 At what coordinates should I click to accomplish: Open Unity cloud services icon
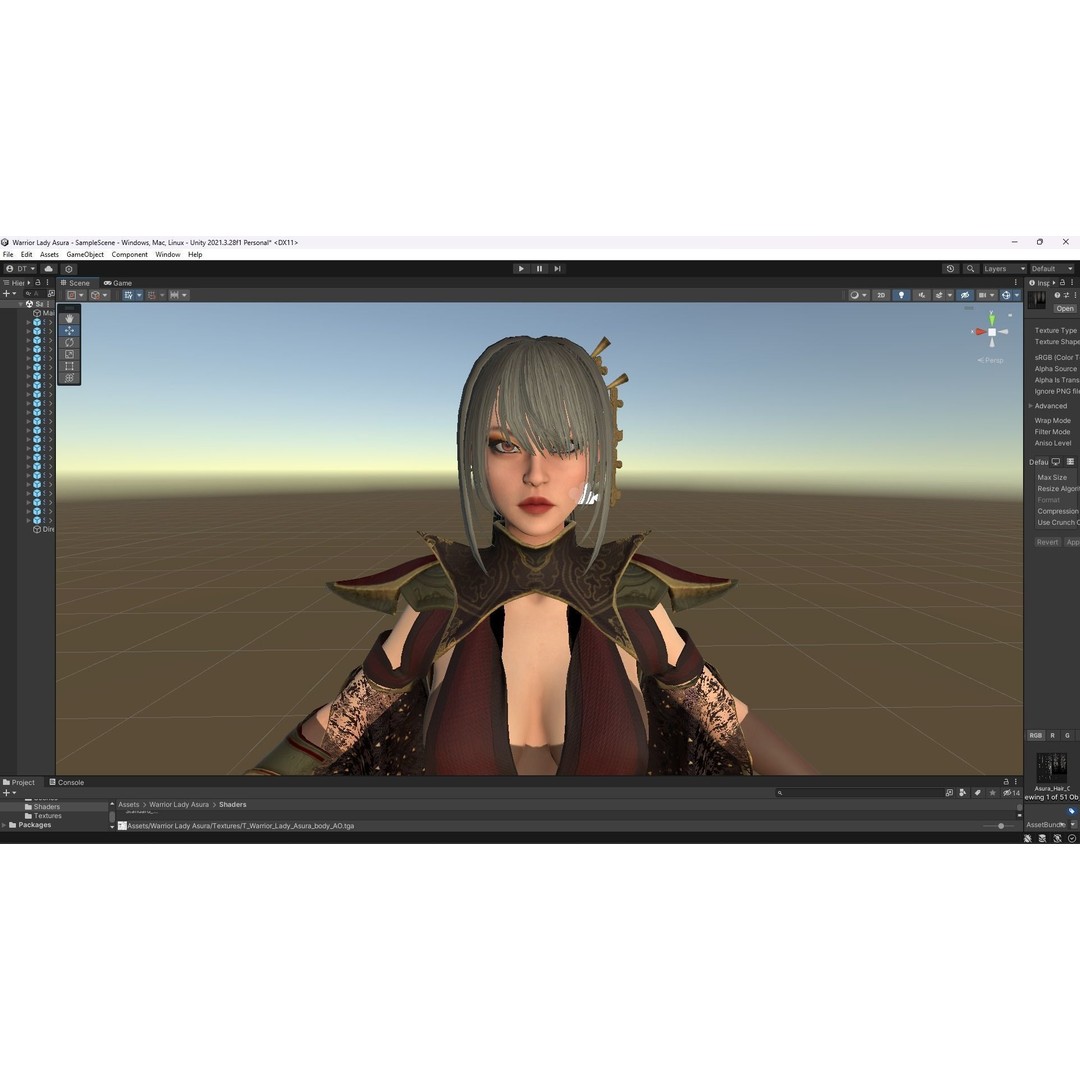coord(48,269)
